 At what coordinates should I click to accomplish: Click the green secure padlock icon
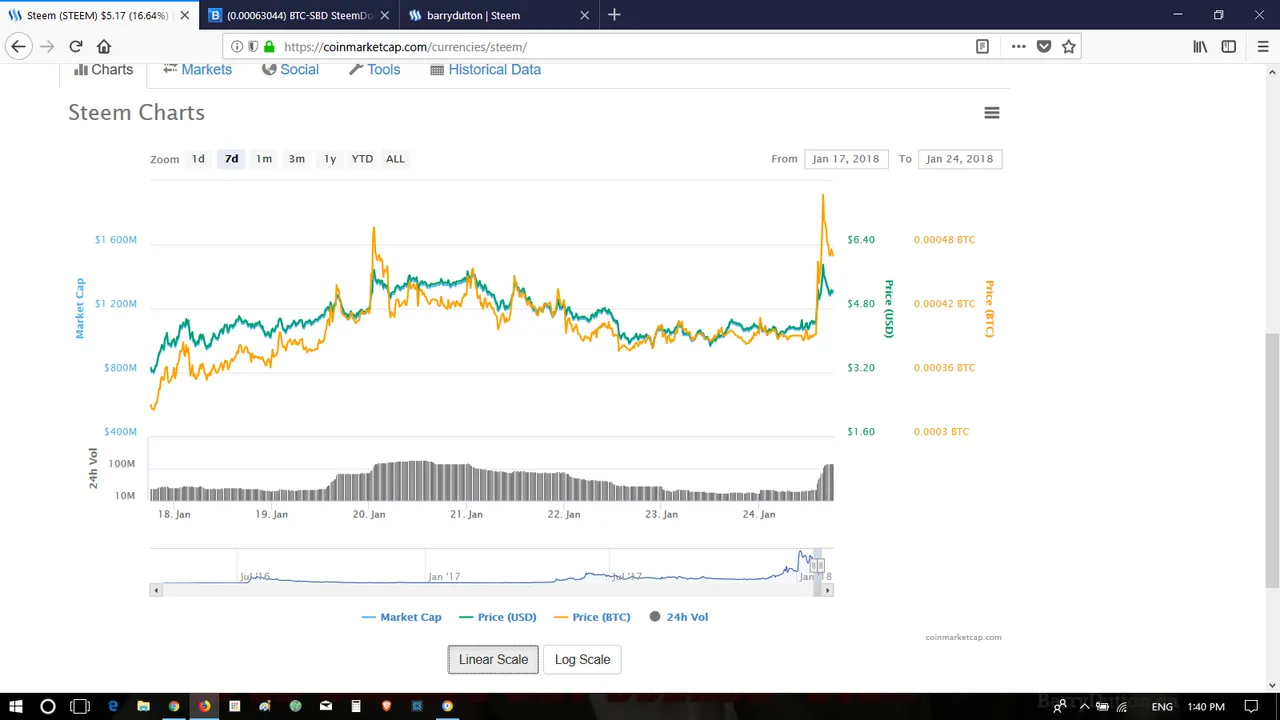click(269, 46)
